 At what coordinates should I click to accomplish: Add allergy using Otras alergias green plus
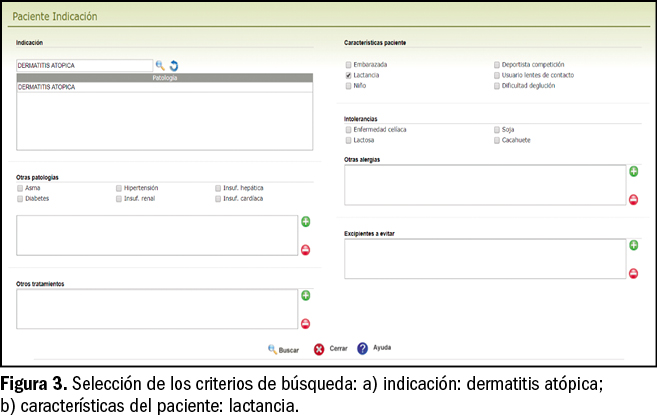click(x=633, y=172)
